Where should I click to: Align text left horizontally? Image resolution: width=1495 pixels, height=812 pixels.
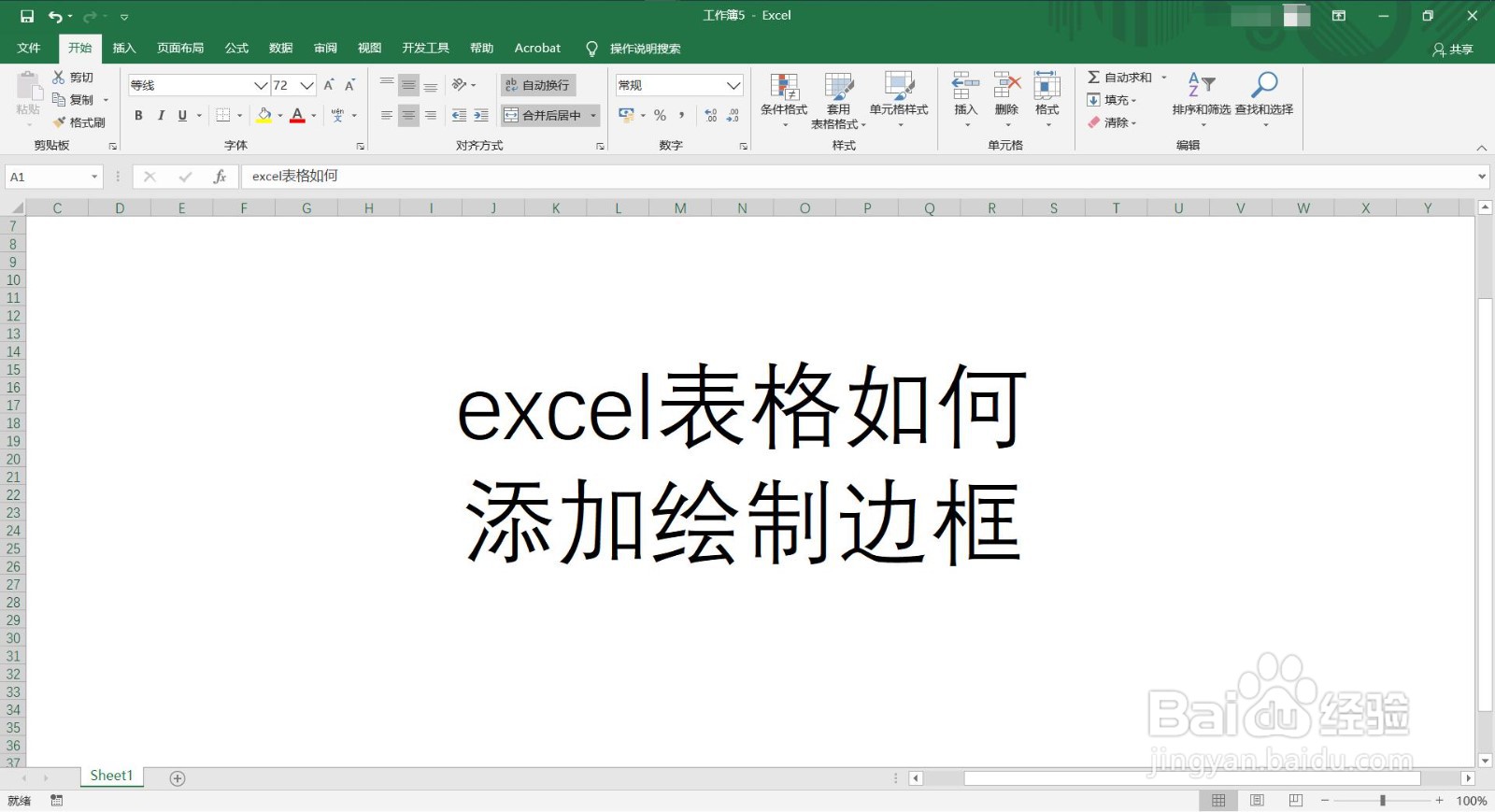[387, 115]
